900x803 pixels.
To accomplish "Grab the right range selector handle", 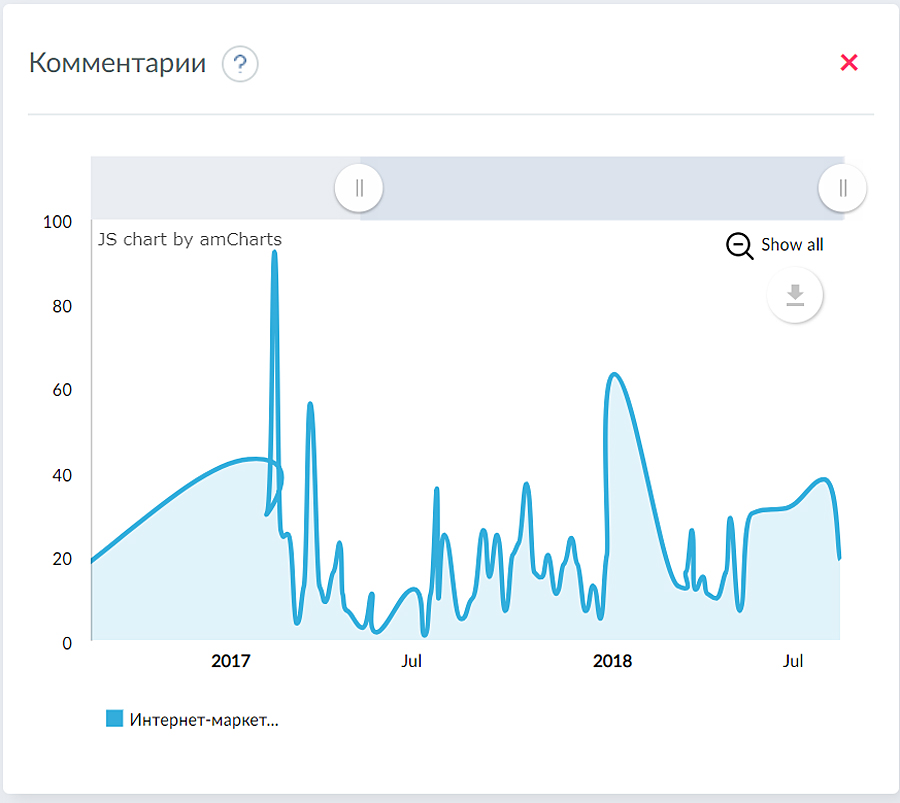I will (842, 187).
